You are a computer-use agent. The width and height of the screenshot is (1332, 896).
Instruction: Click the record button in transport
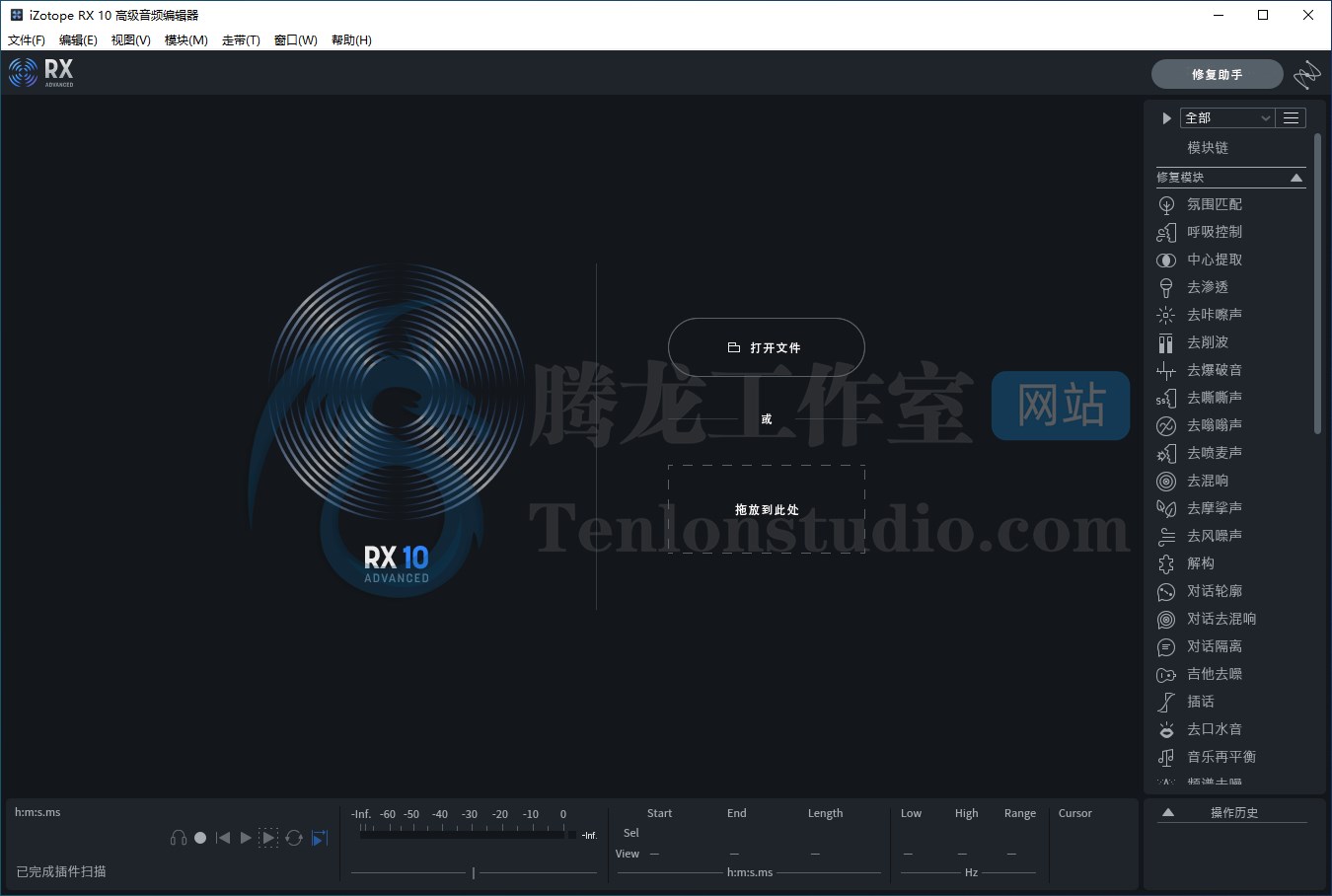[x=200, y=838]
